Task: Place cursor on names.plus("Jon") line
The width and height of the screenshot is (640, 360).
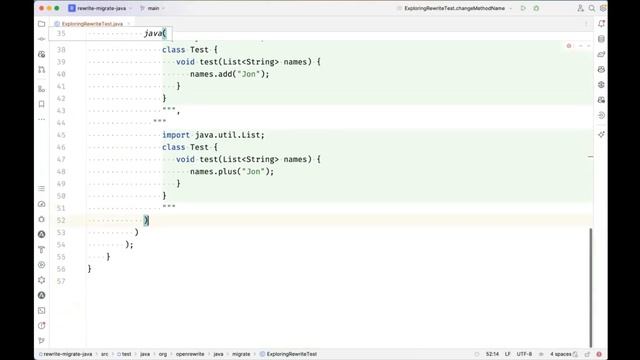Action: pos(232,171)
